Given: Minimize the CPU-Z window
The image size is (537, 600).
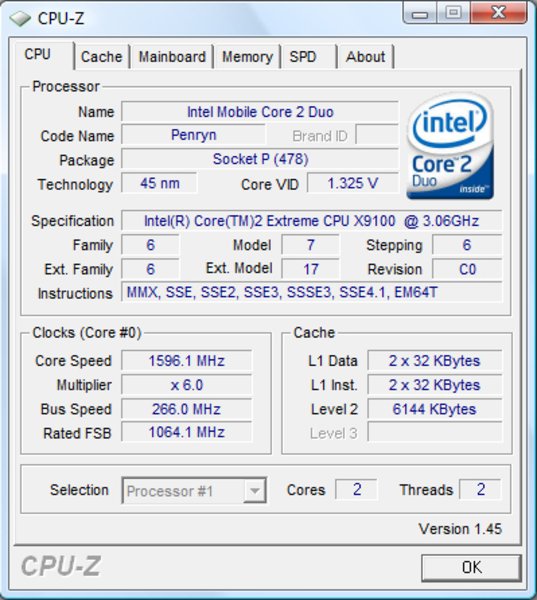Looking at the screenshot, I should coord(421,13).
